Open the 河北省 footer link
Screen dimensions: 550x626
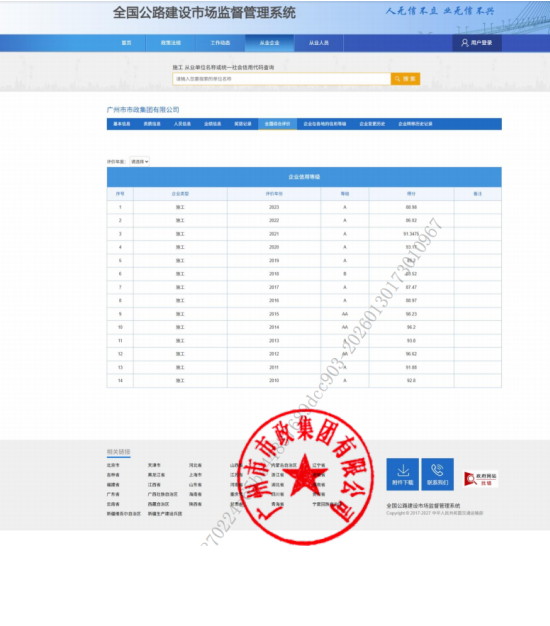(195, 465)
